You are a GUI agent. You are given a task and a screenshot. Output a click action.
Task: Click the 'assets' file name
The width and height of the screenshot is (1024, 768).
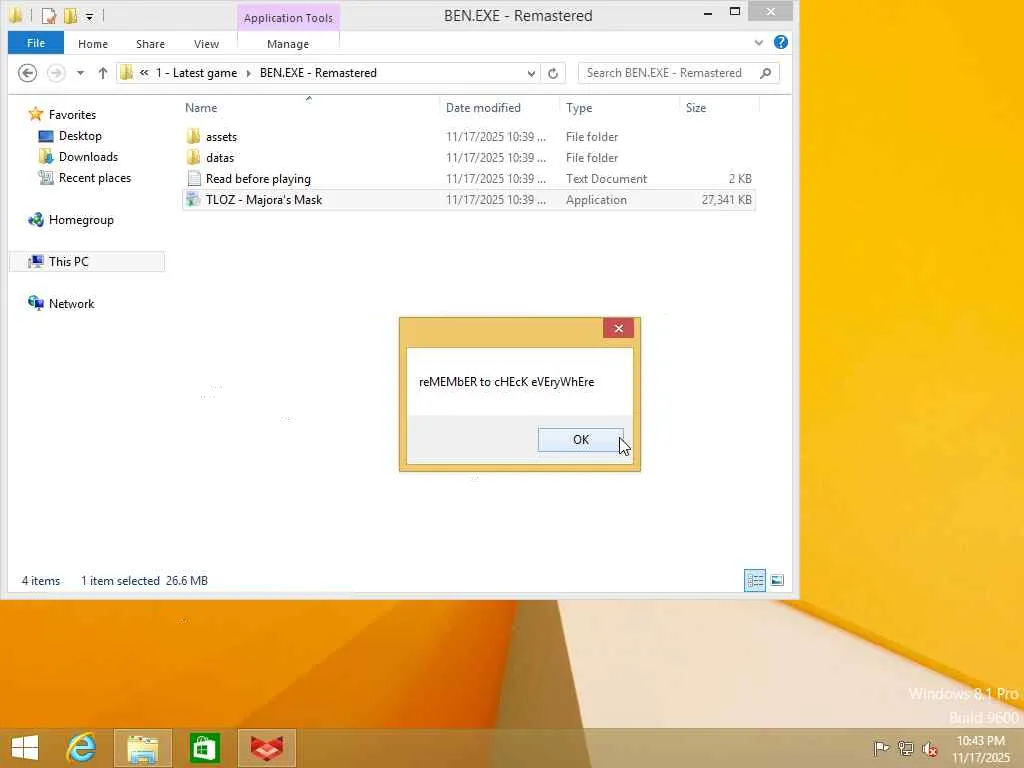click(x=221, y=136)
